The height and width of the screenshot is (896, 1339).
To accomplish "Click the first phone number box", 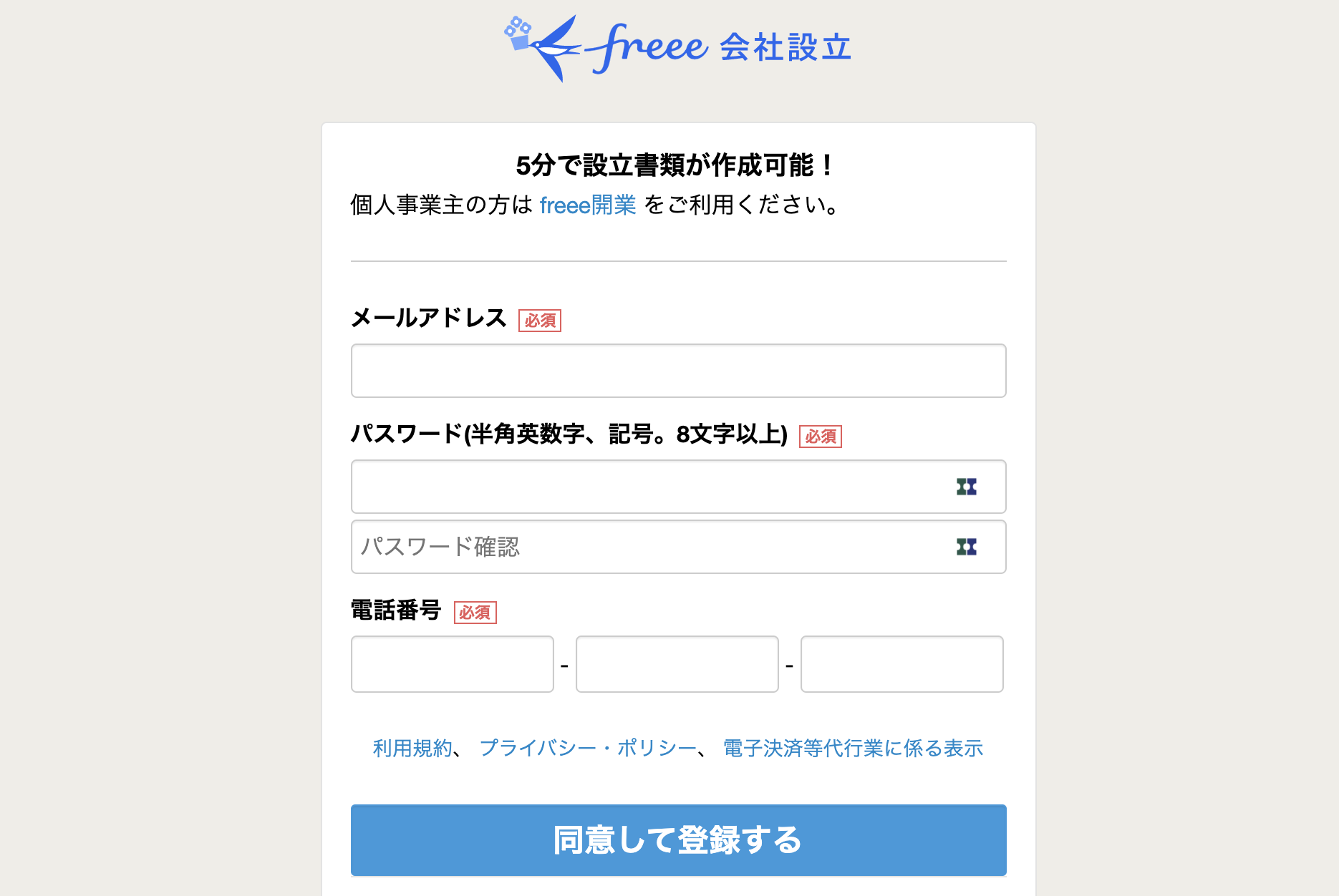I will pos(452,664).
